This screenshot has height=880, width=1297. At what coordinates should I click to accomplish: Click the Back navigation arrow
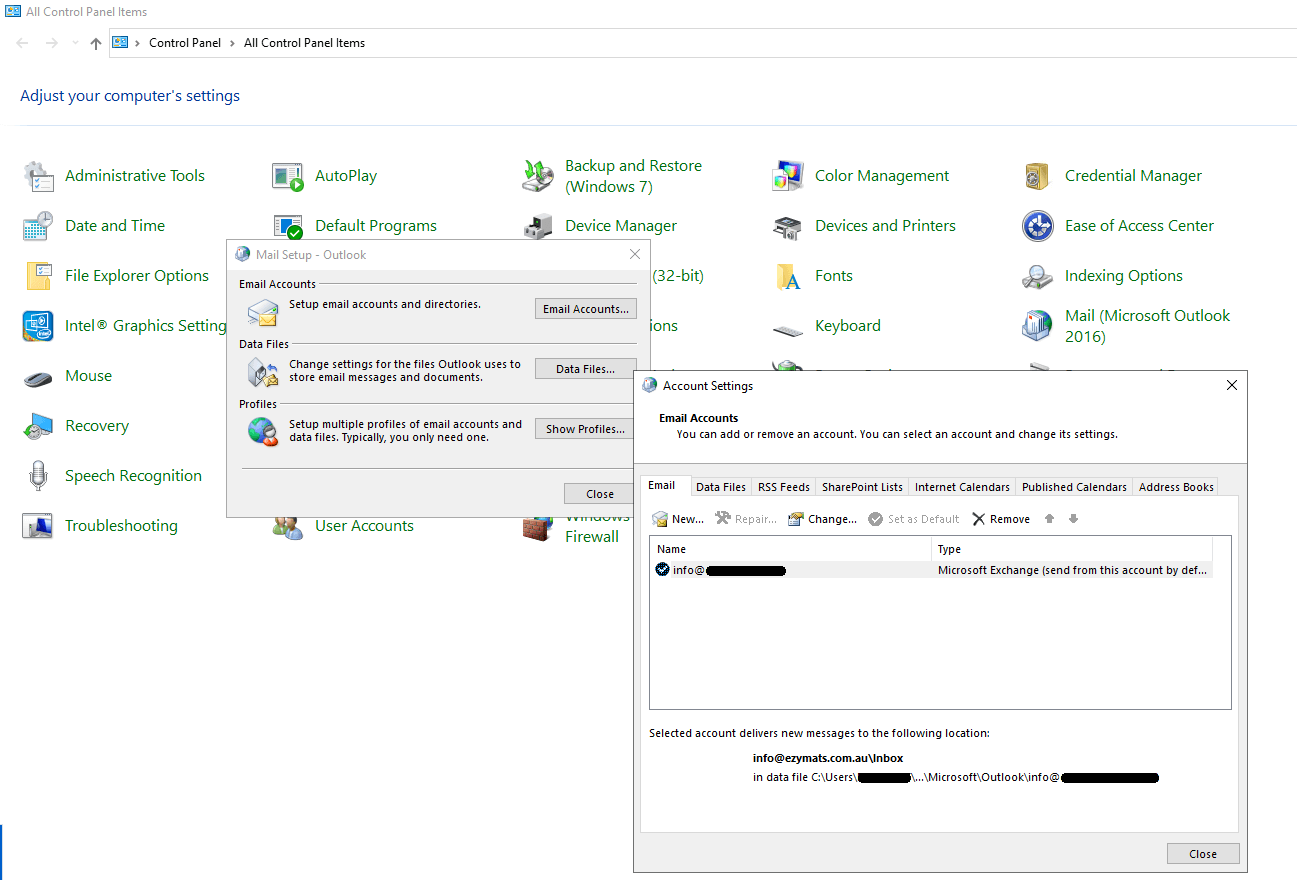pyautogui.click(x=23, y=43)
